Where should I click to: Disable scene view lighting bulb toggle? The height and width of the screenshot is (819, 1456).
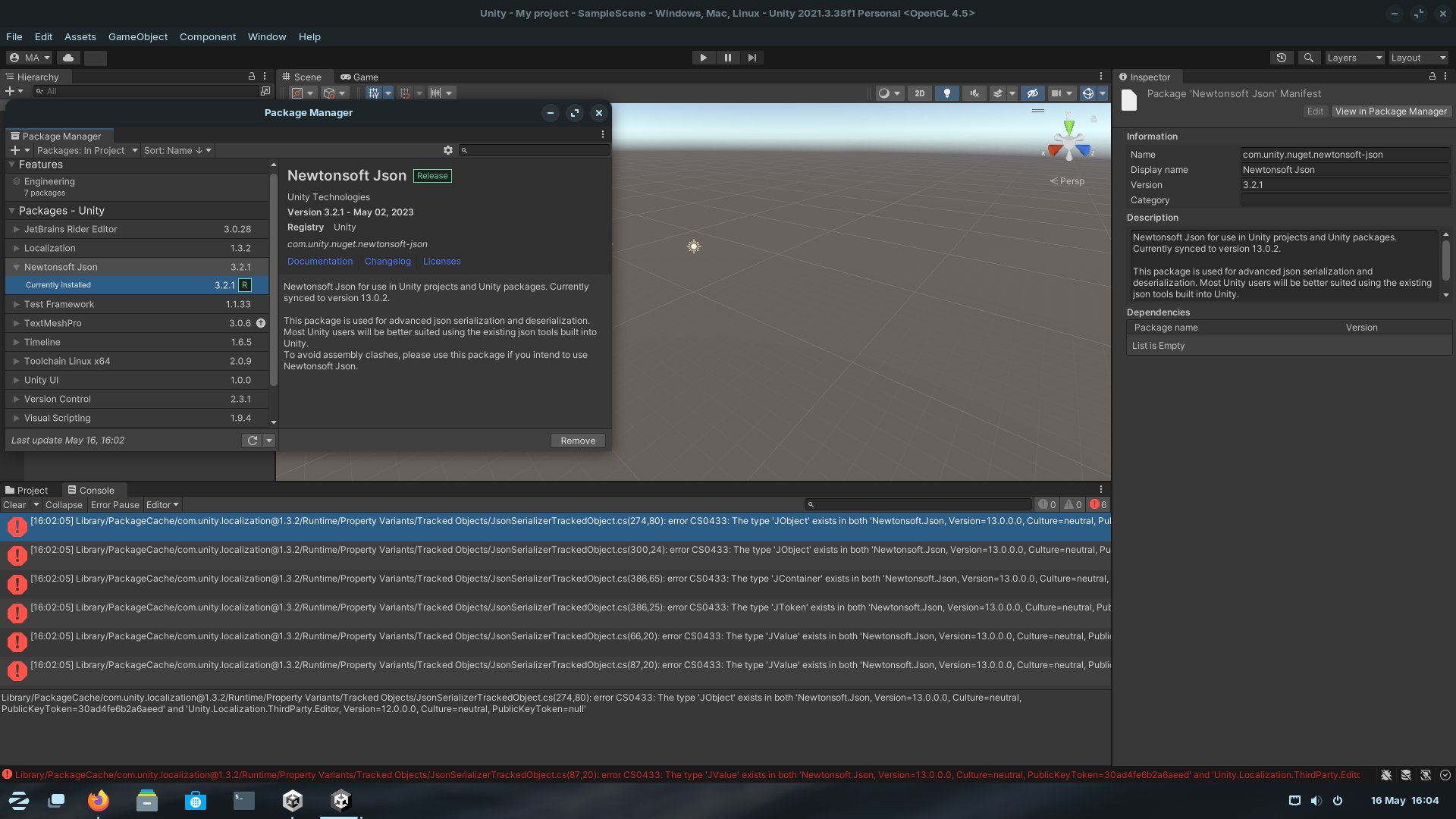click(x=946, y=93)
